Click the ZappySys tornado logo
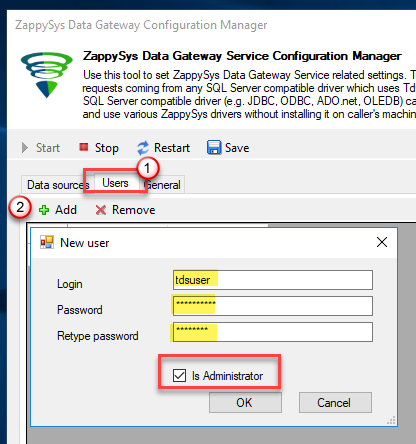 click(47, 75)
